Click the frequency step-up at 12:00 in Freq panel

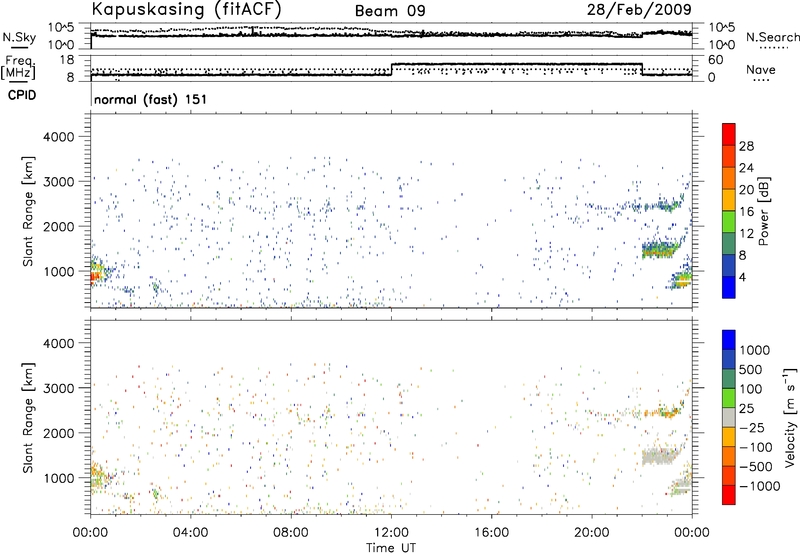pyautogui.click(x=391, y=69)
